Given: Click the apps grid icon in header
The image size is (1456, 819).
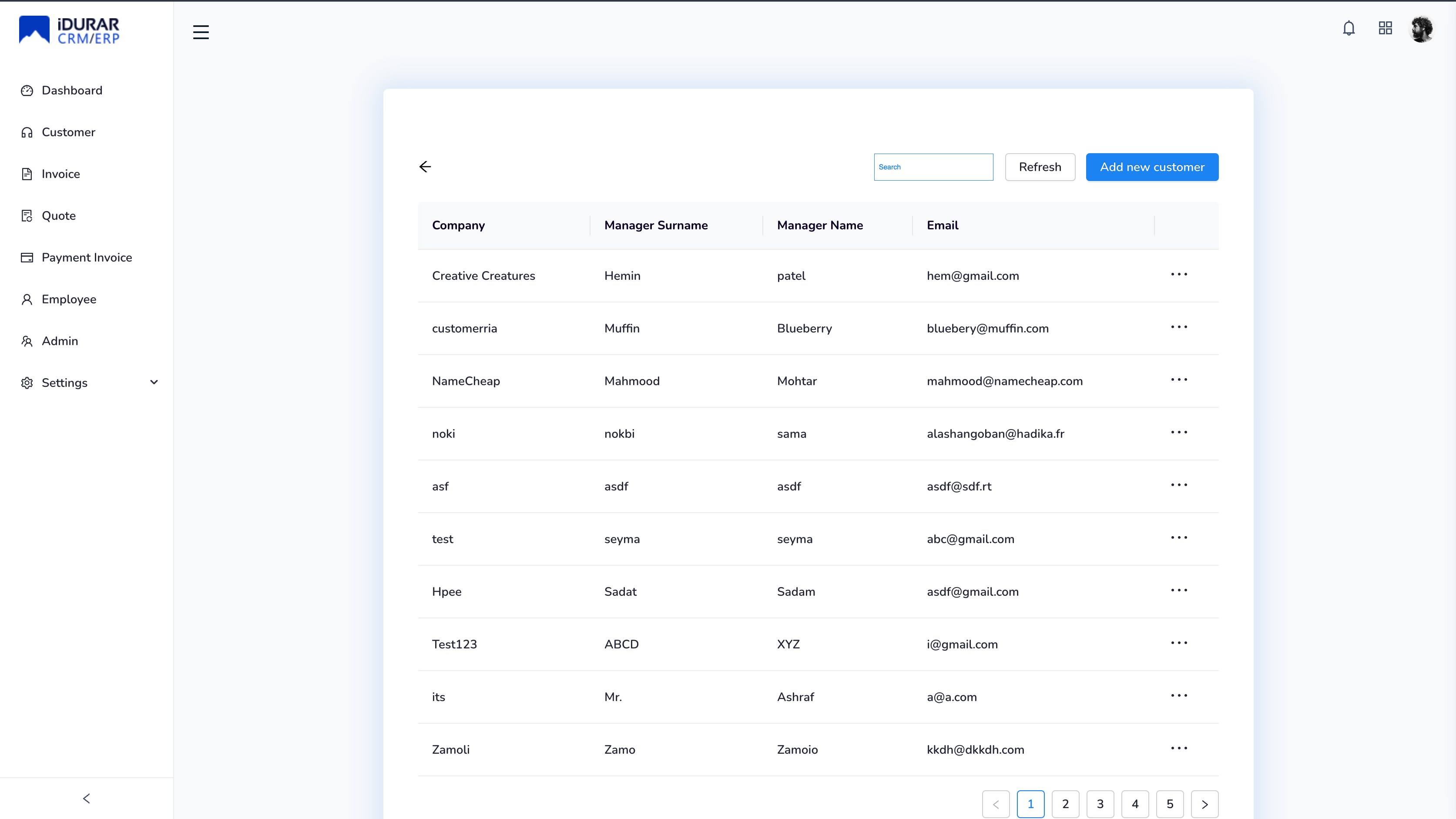Looking at the screenshot, I should point(1385,28).
